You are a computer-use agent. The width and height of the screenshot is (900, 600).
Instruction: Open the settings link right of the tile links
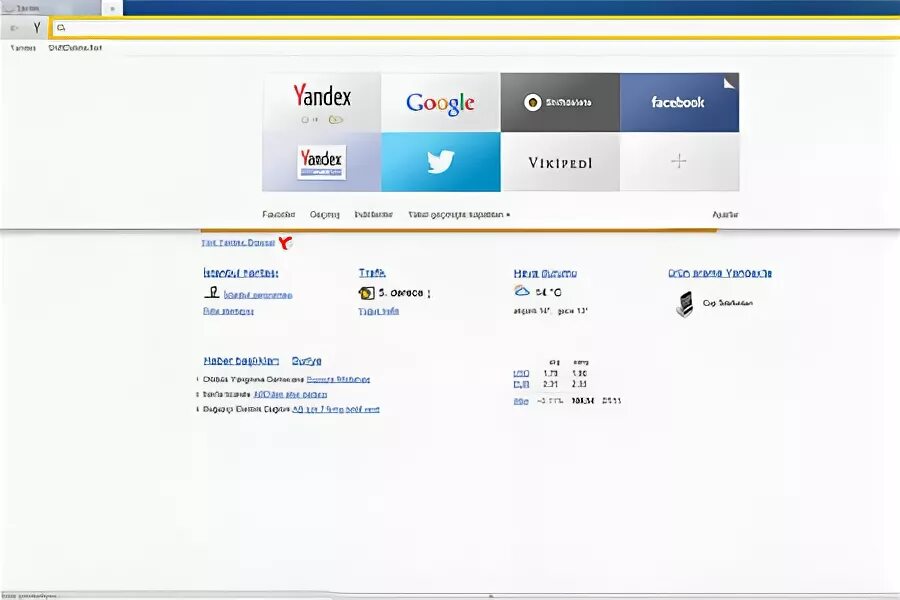click(x=725, y=214)
